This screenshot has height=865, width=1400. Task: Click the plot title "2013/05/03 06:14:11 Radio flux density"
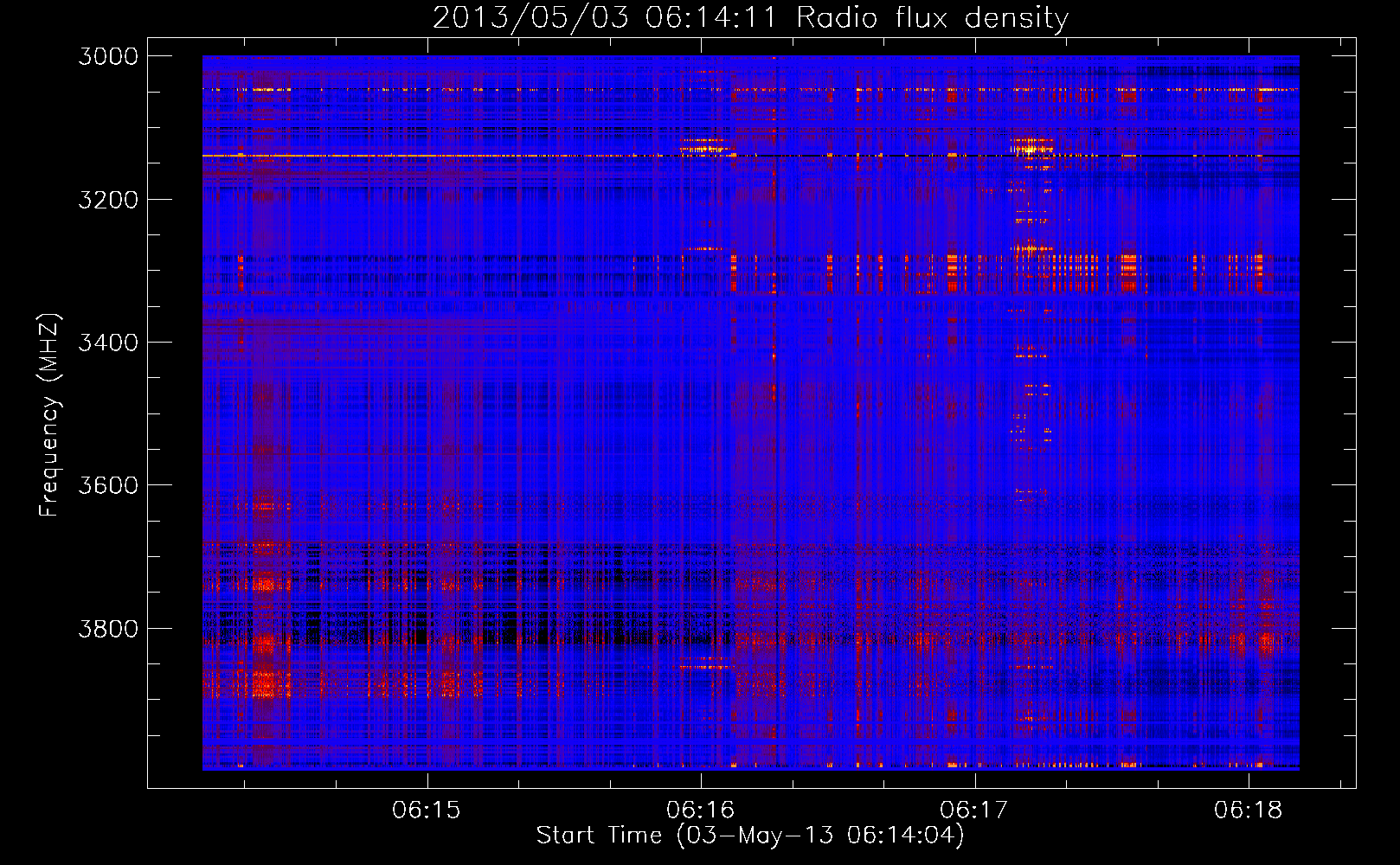[x=750, y=17]
